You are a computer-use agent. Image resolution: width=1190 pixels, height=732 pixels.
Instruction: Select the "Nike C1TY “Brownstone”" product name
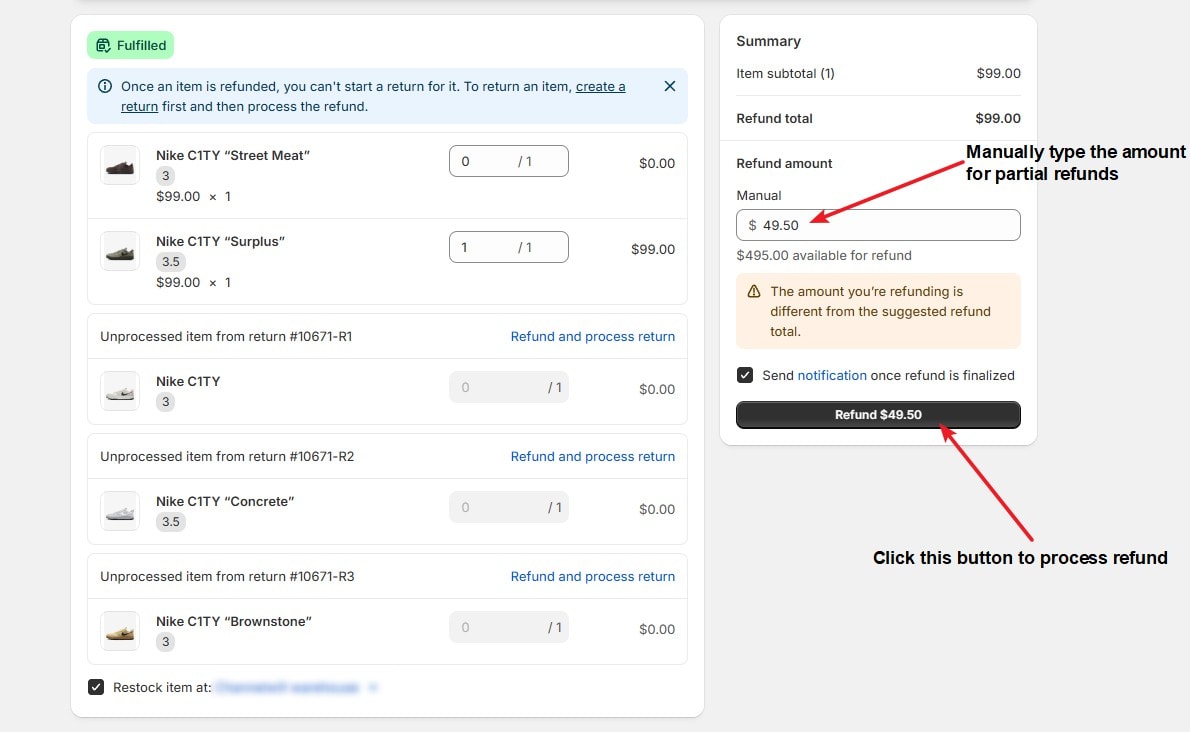pos(234,621)
